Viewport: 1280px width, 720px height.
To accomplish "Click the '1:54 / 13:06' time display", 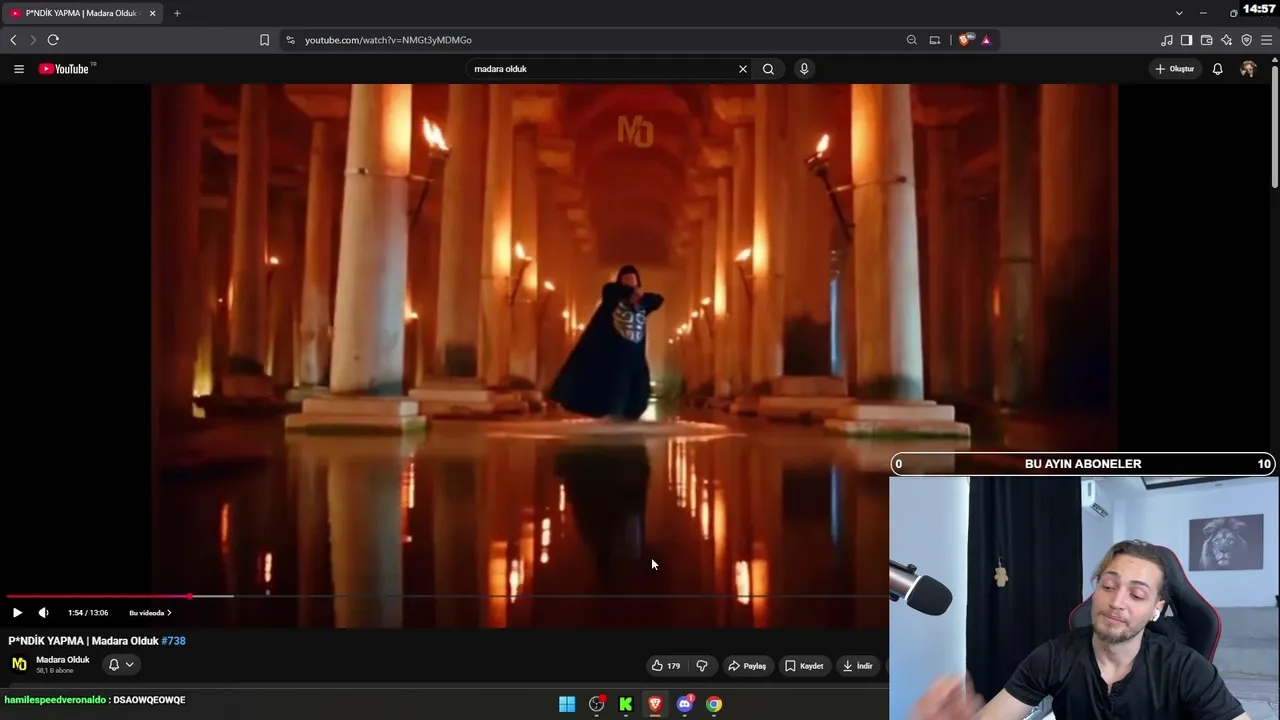I will (88, 613).
